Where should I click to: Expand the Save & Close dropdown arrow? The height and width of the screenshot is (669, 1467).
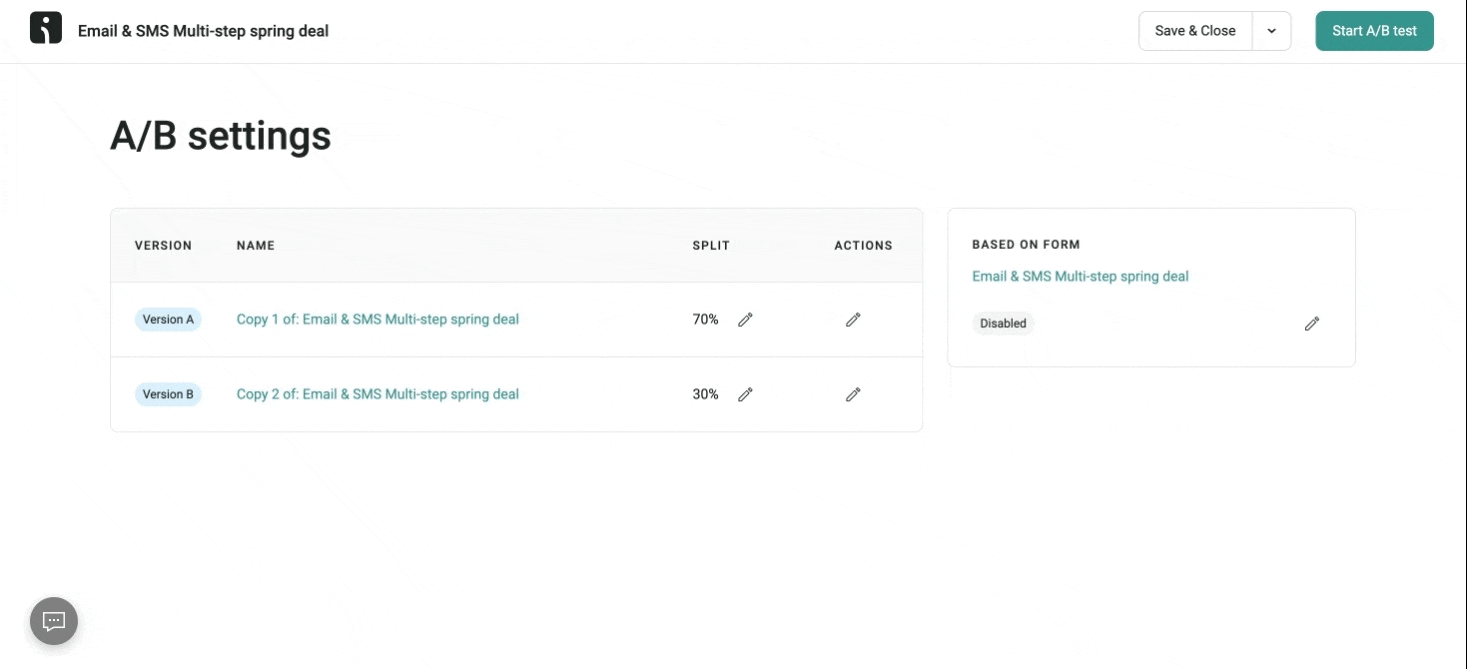tap(1272, 31)
